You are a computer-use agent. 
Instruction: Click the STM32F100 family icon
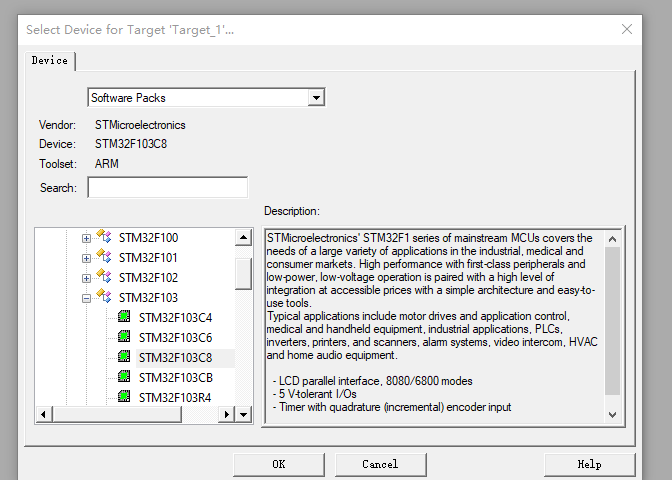(104, 237)
